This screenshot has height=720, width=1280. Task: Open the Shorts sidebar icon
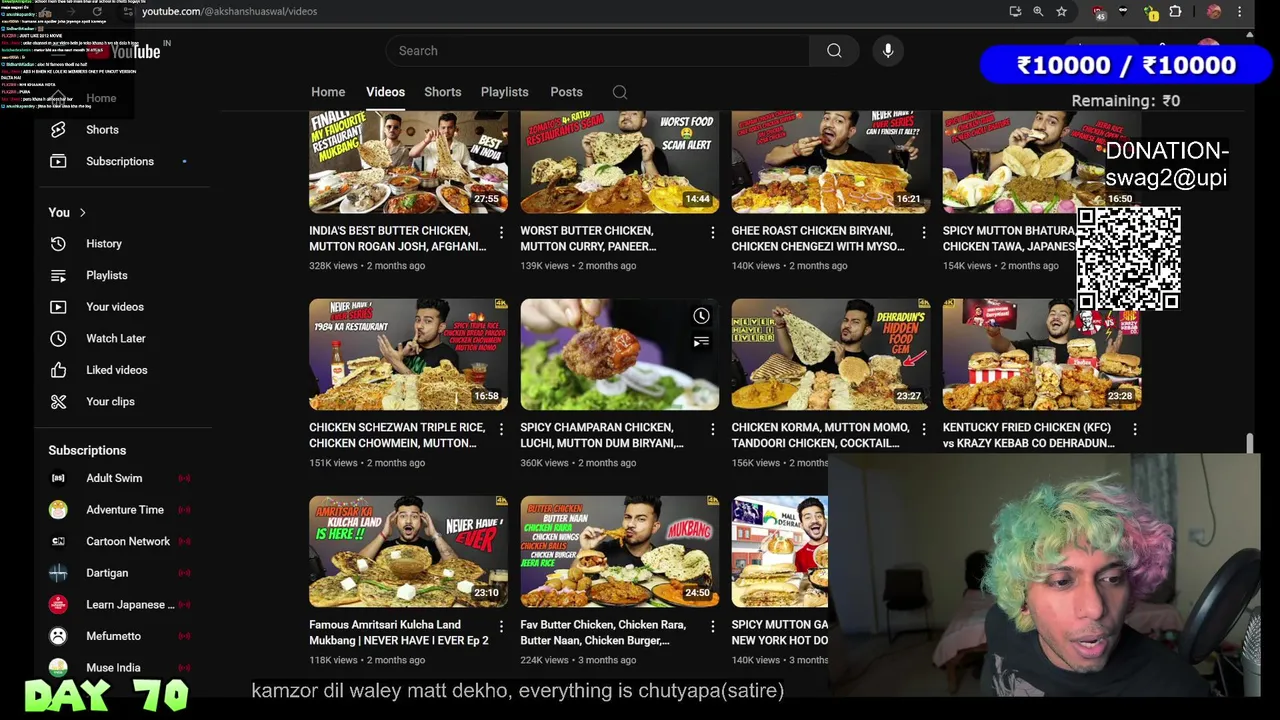coord(58,129)
